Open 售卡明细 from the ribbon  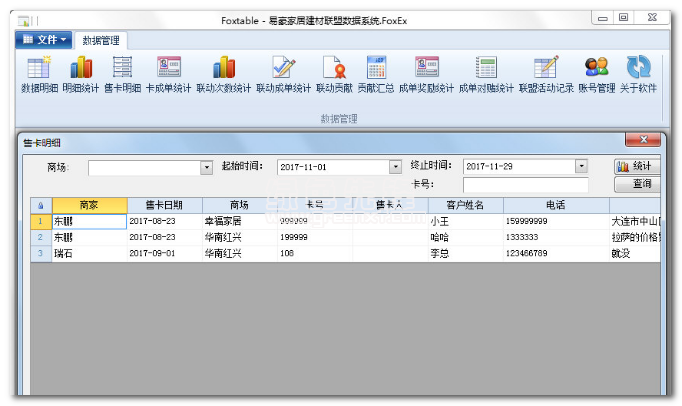[x=122, y=69]
